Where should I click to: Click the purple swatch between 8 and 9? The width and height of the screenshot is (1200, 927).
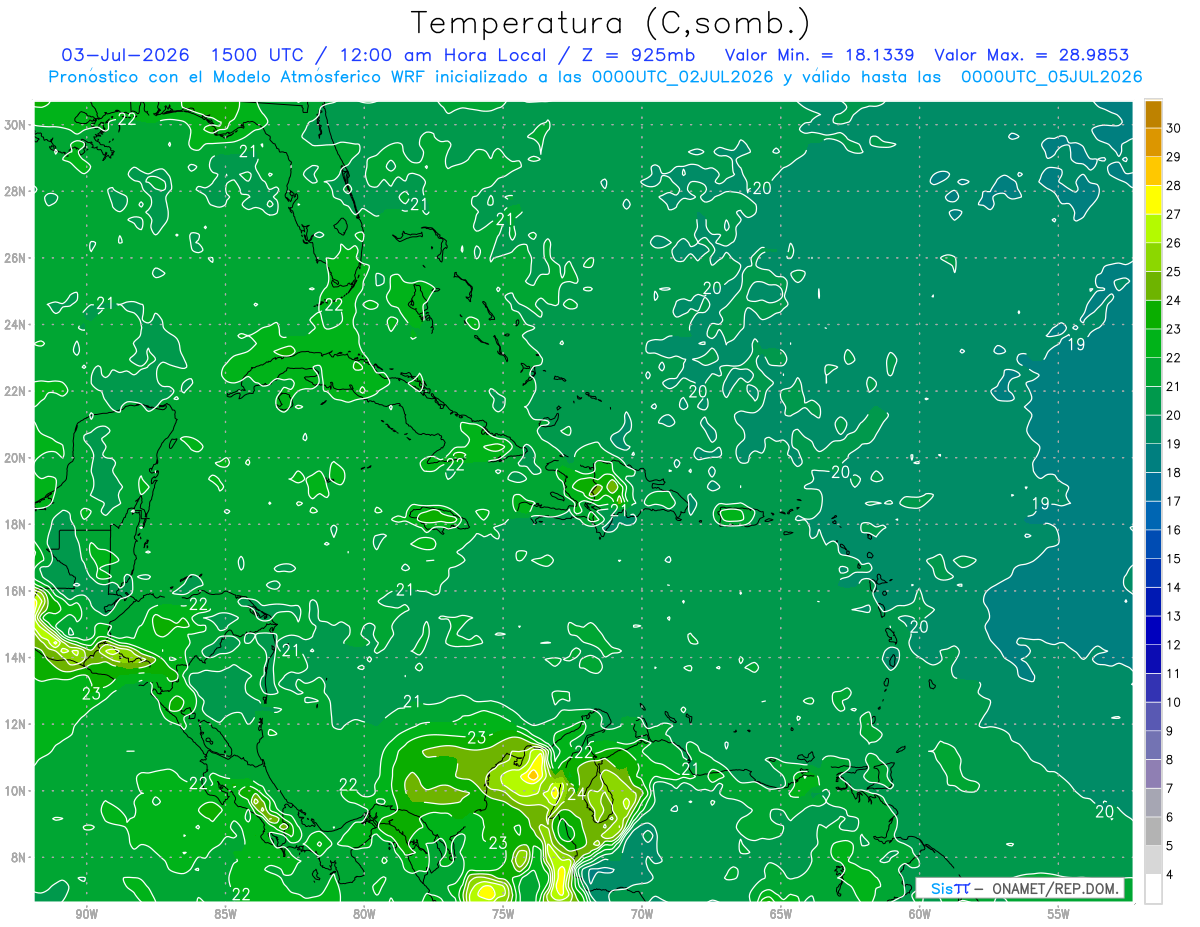pyautogui.click(x=1153, y=746)
